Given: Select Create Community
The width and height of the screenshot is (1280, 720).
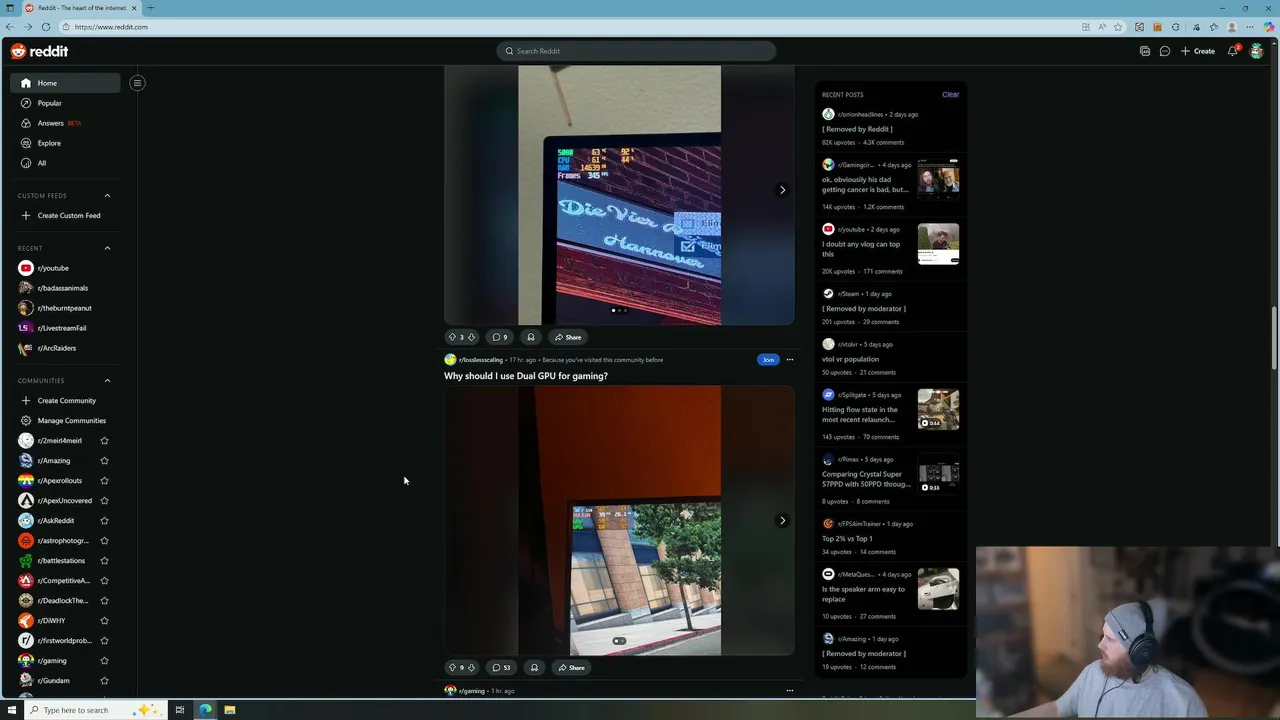Looking at the screenshot, I should [66, 401].
